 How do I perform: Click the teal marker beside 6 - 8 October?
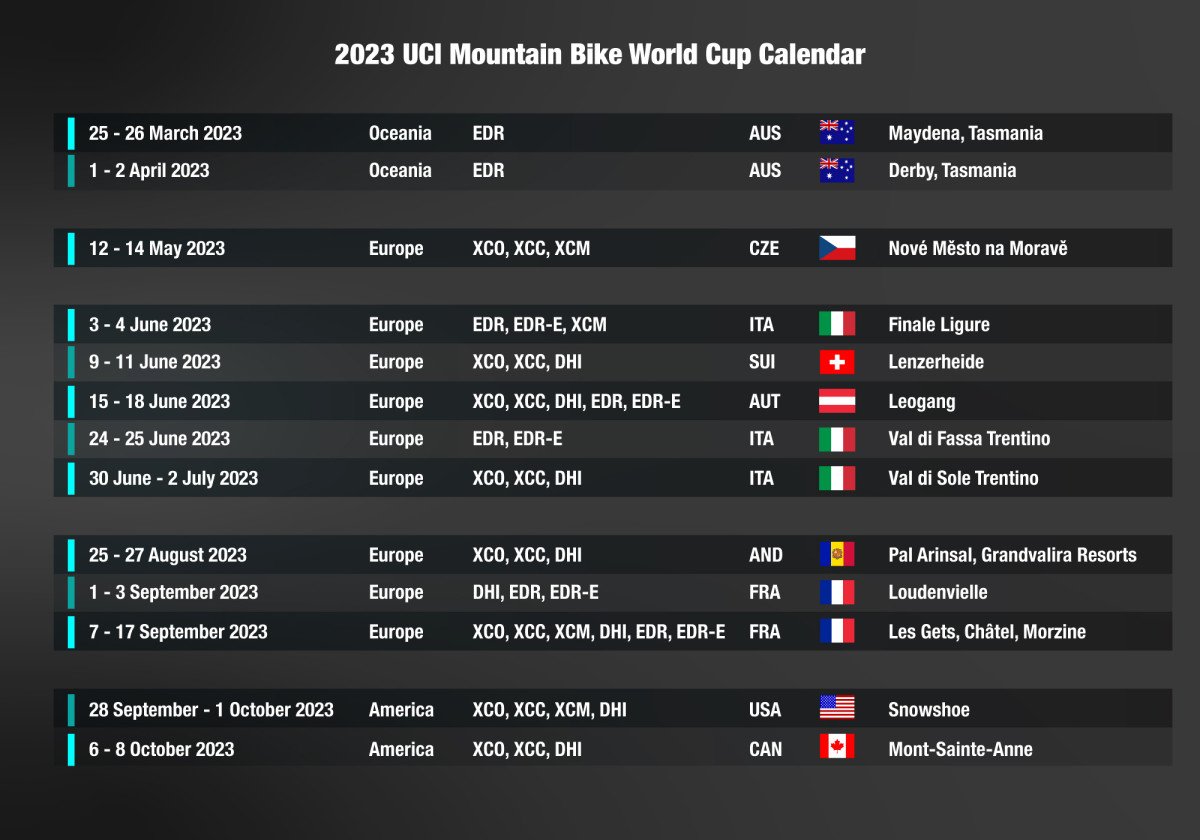coord(71,749)
